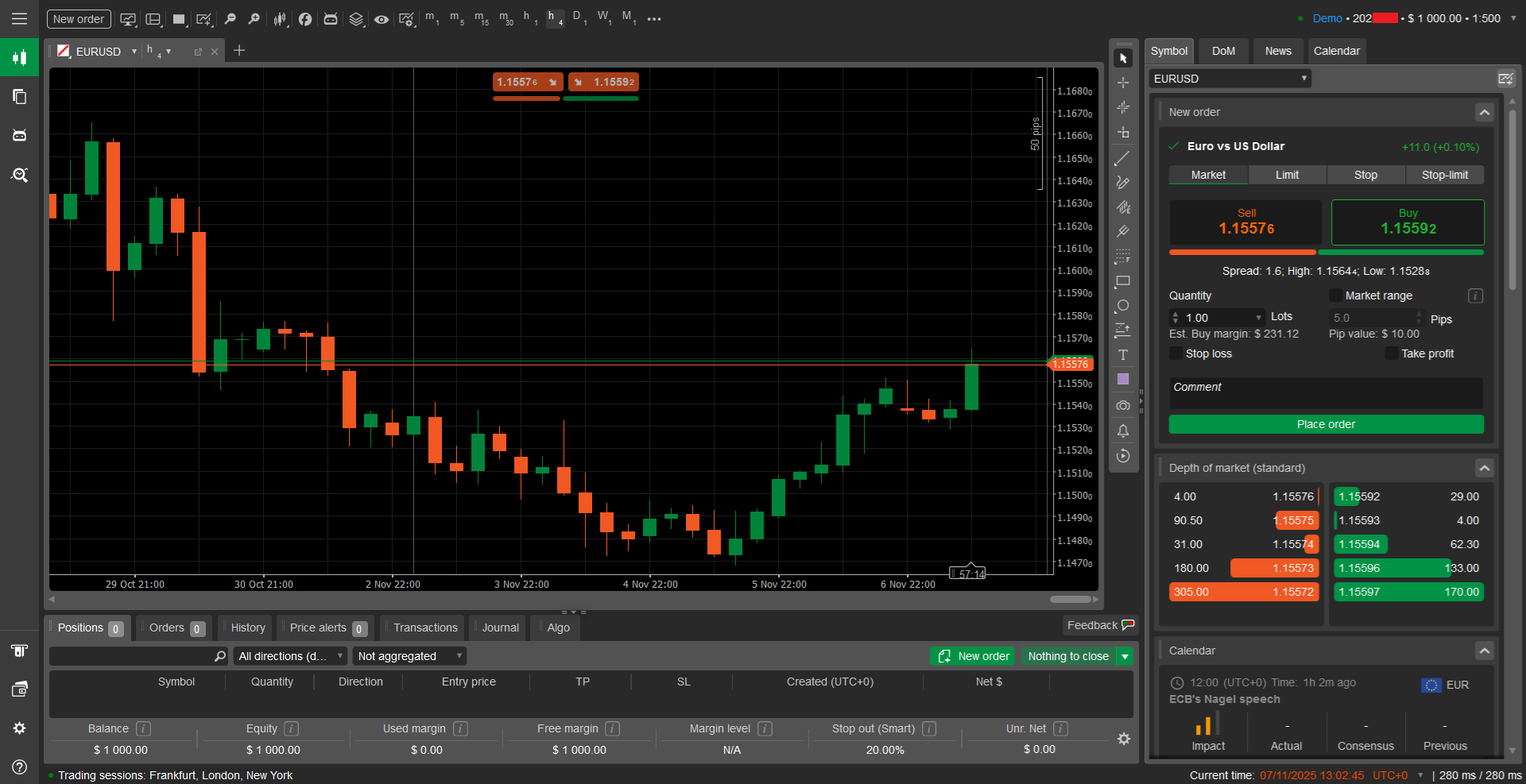Select the trend line drawing tool

[1123, 158]
